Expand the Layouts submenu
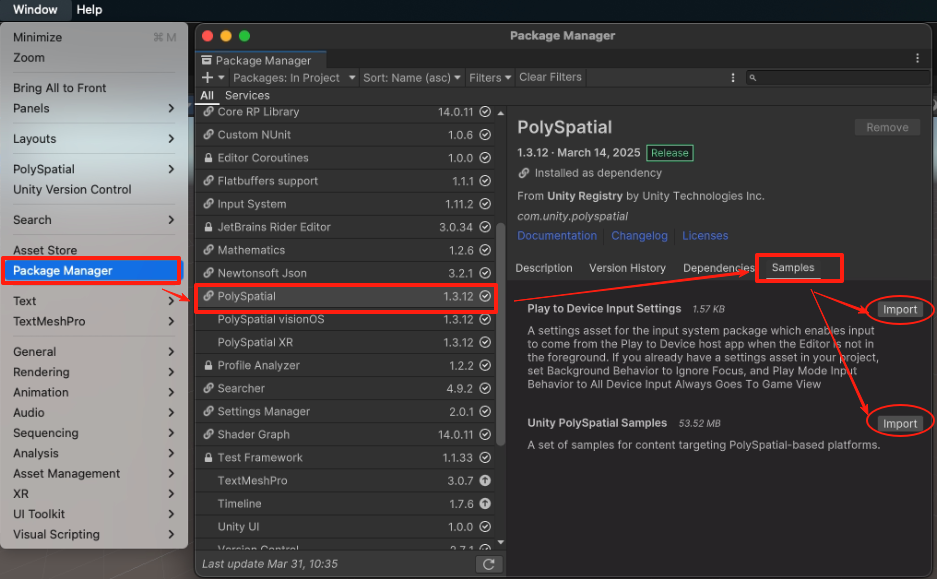Image resolution: width=937 pixels, height=579 pixels. 171,139
